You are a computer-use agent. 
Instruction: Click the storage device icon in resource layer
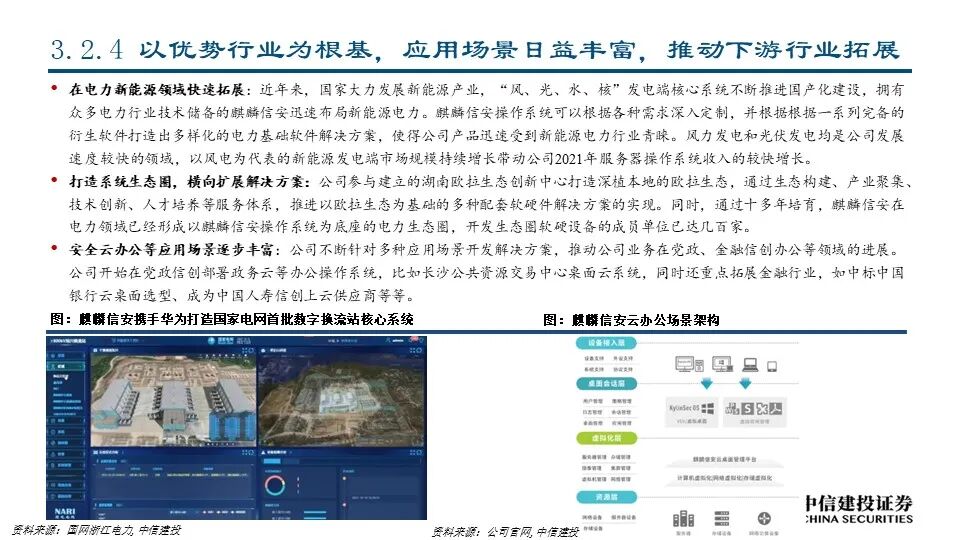tap(722, 519)
